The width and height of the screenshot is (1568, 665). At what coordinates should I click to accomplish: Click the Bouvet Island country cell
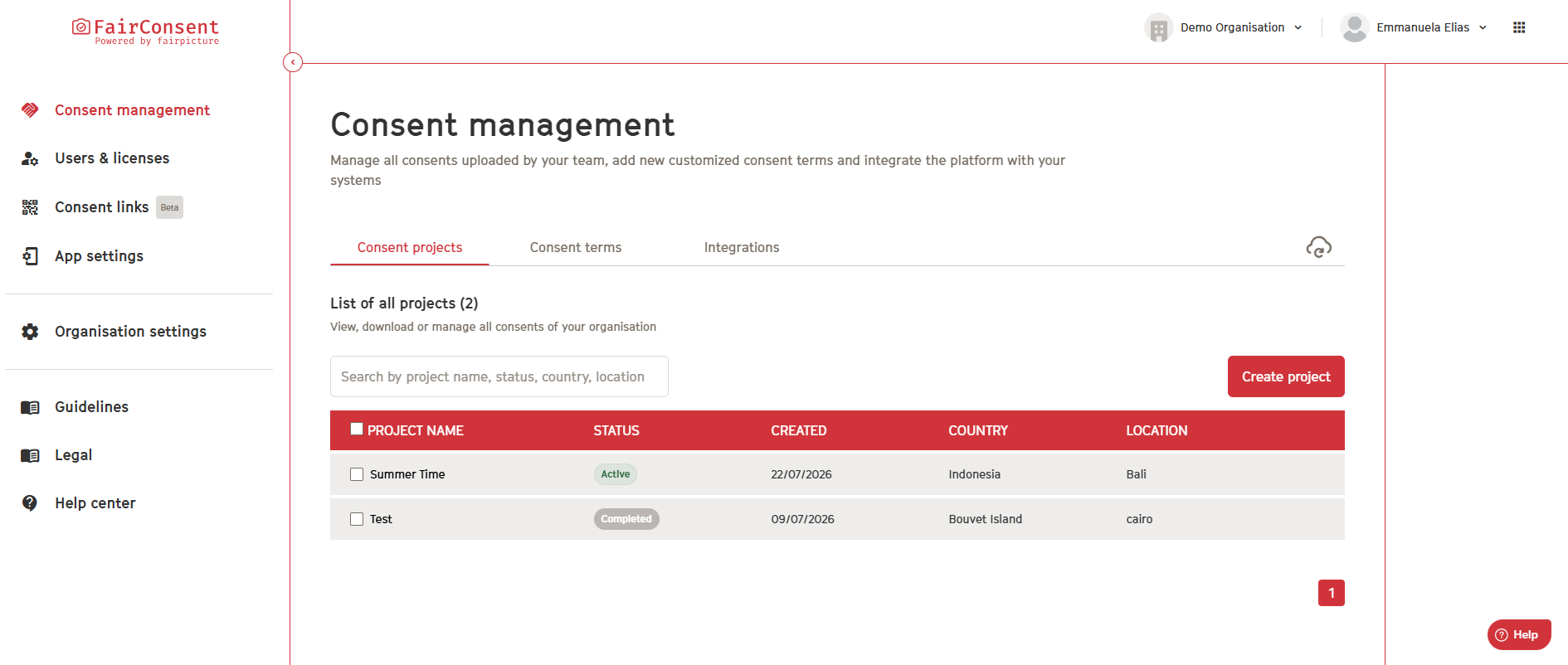click(986, 519)
